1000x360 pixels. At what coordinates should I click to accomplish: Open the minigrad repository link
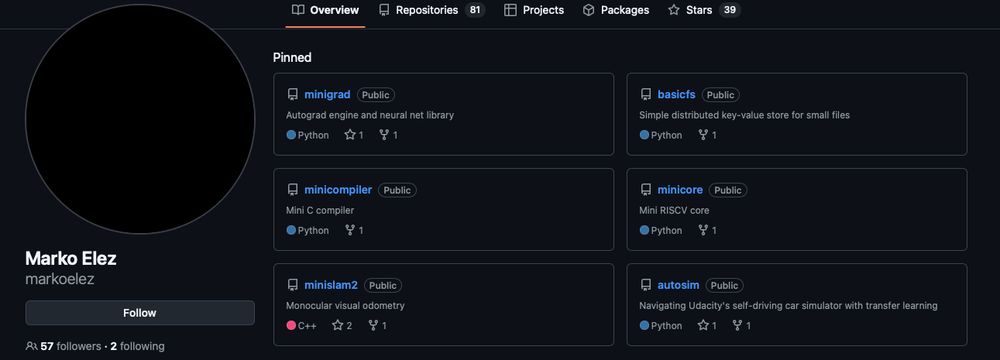(x=327, y=94)
